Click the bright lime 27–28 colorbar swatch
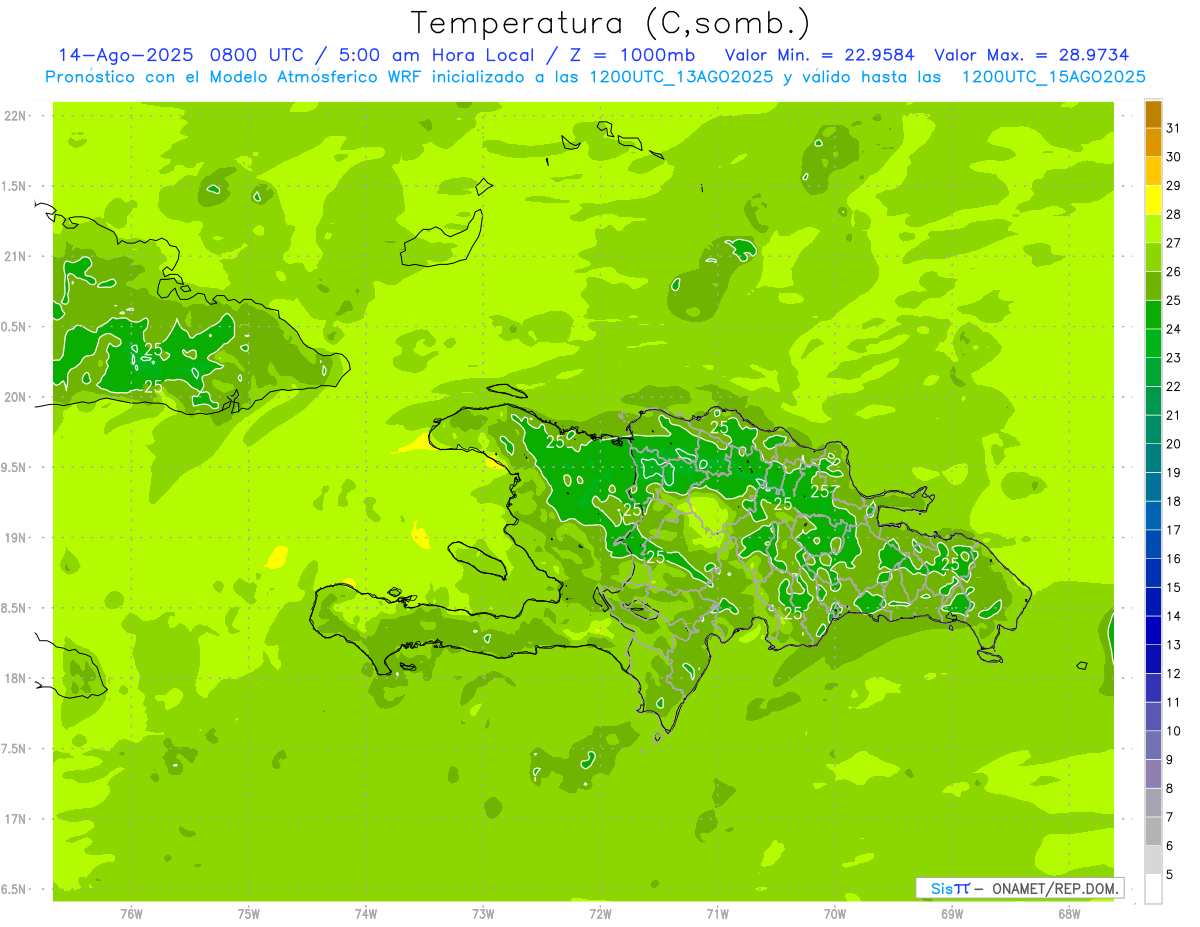Image resolution: width=1200 pixels, height=927 pixels. click(x=1153, y=229)
